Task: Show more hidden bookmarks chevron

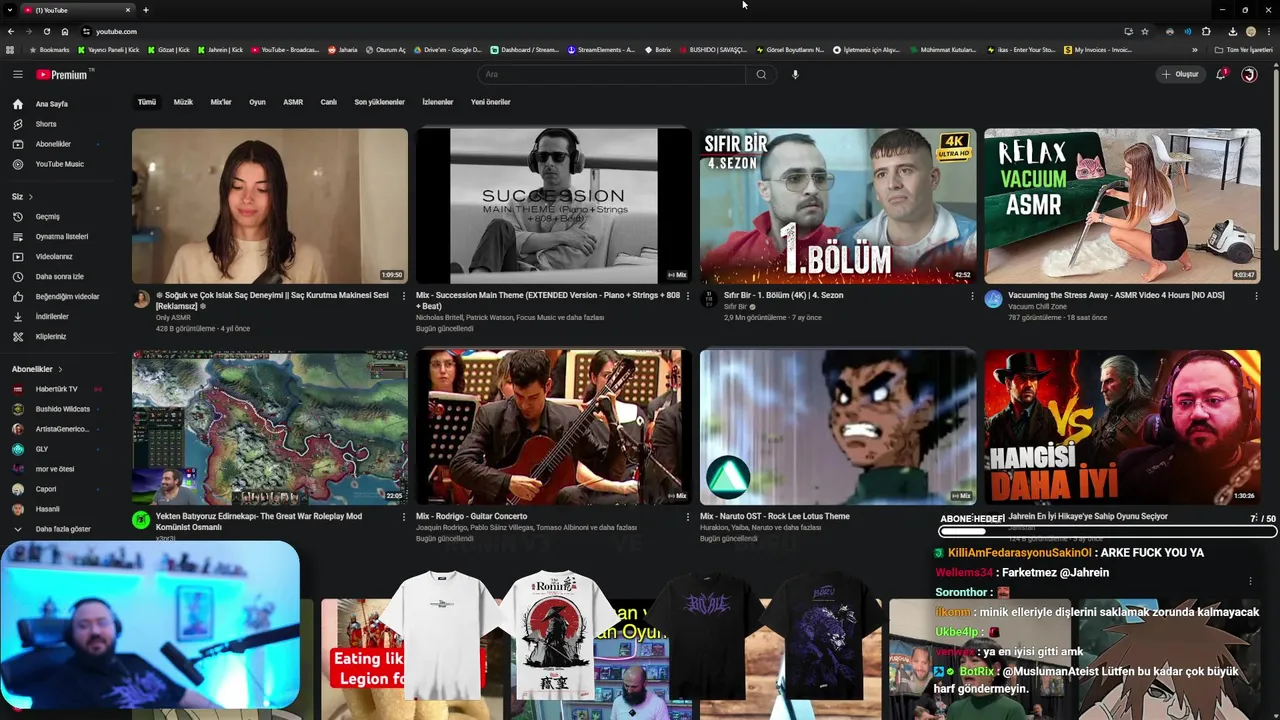Action: click(1194, 50)
